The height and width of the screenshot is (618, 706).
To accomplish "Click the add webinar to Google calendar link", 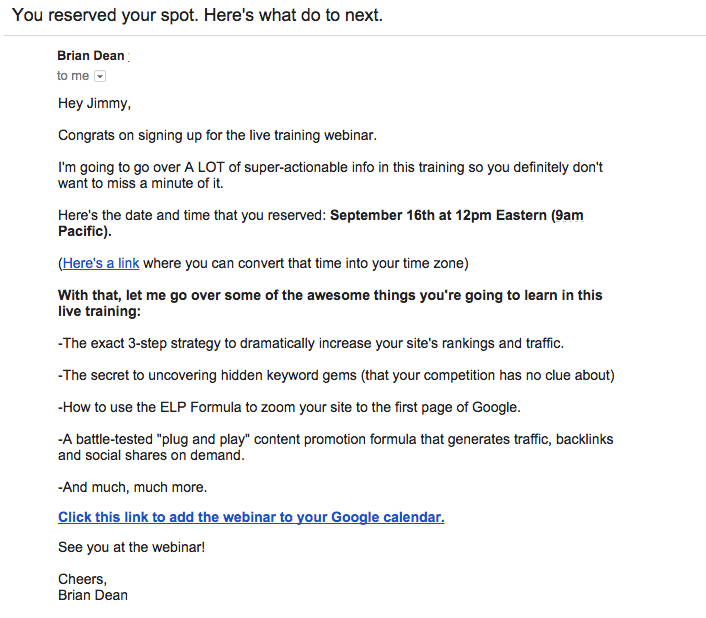I will point(251,517).
